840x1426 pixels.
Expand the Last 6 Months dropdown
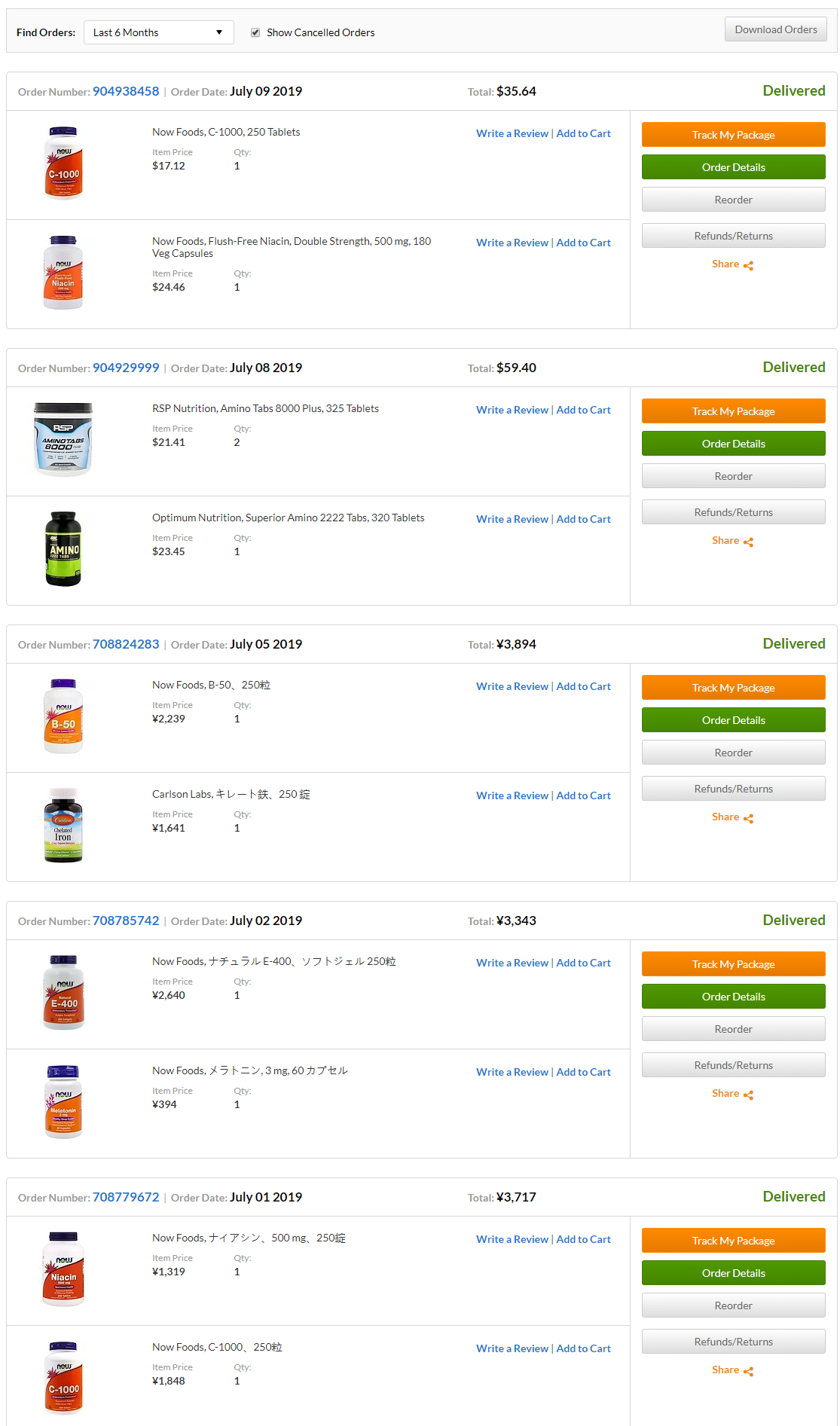(x=159, y=32)
